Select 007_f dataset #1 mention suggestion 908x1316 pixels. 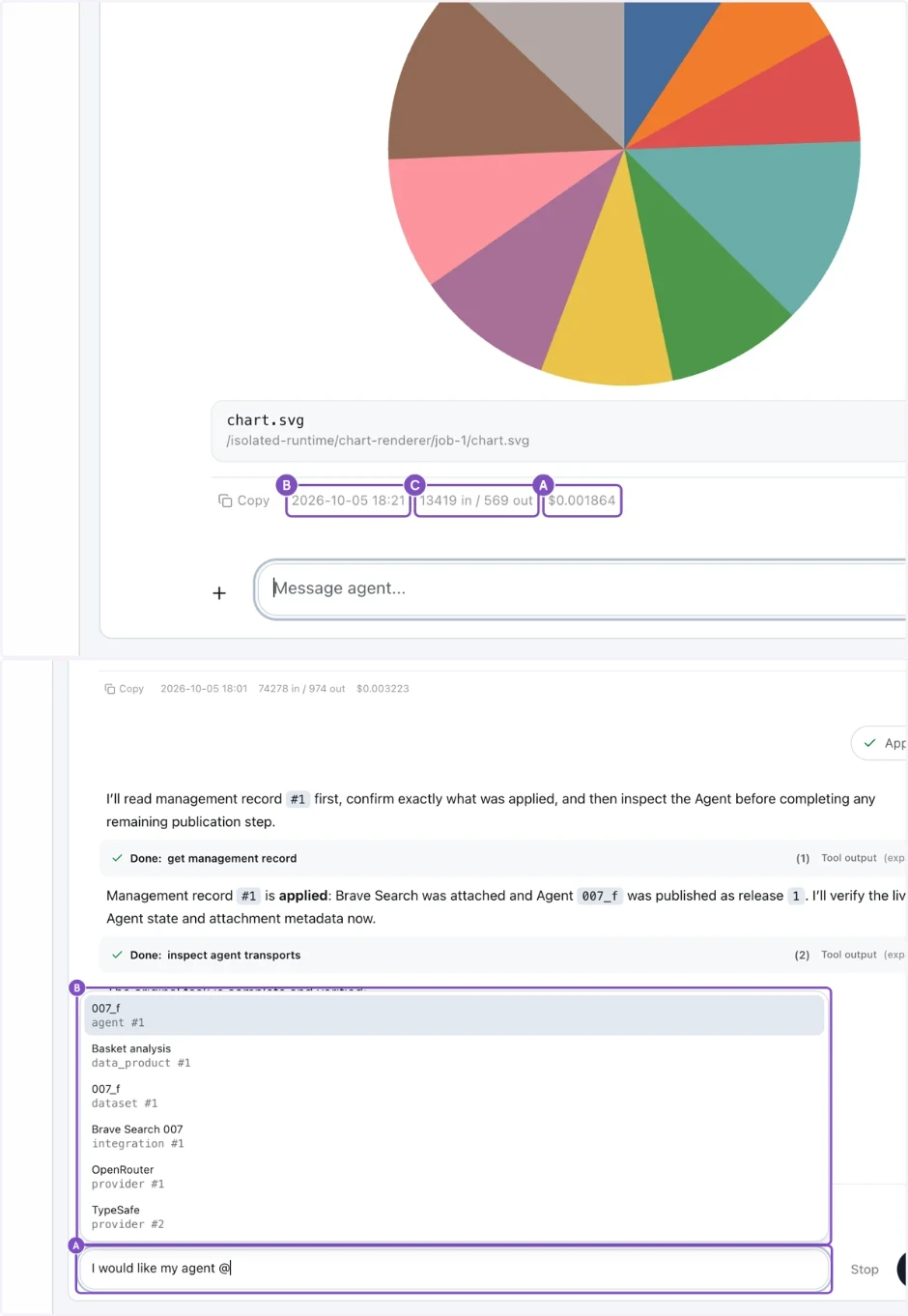point(454,1096)
